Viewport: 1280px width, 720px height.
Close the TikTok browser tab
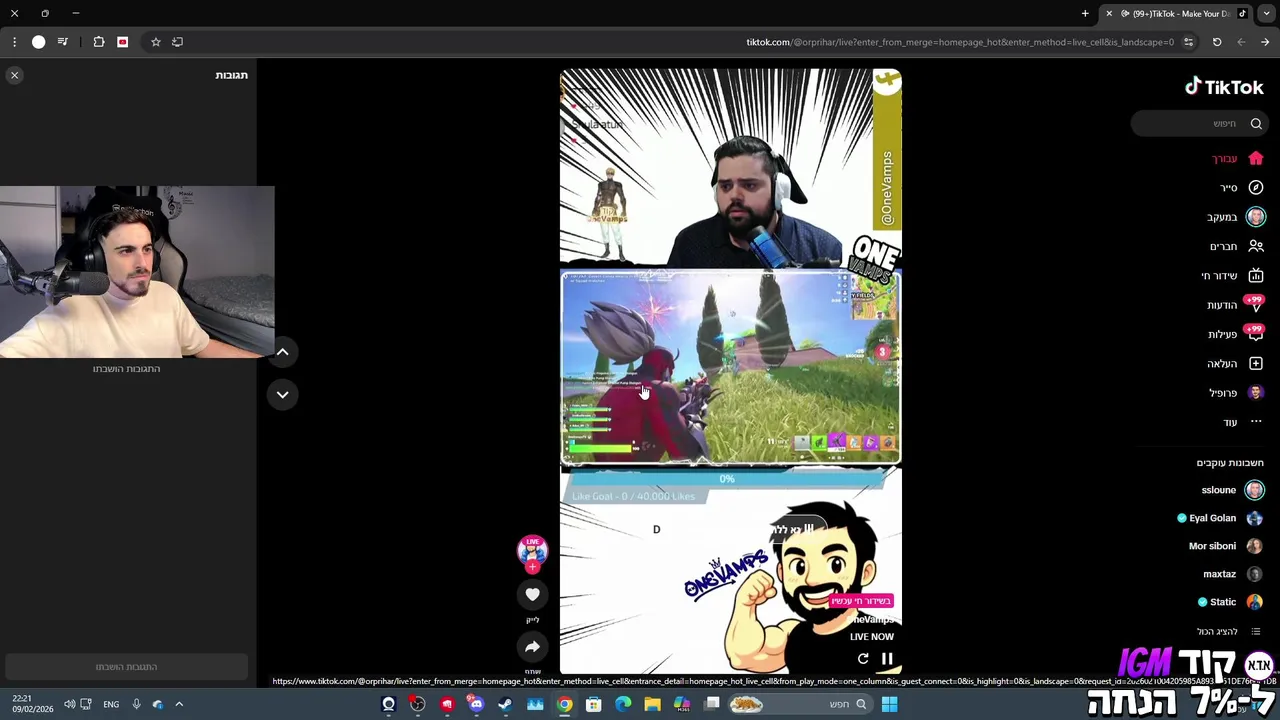[1109, 13]
